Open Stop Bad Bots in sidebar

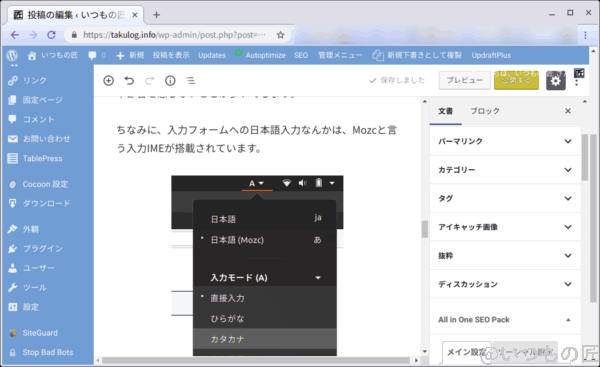tap(41, 352)
